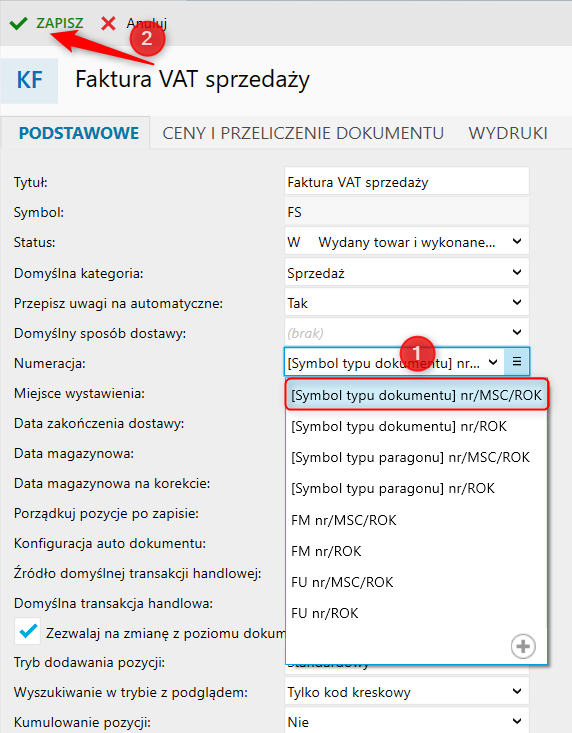572x733 pixels.
Task: Select [Symbol typu dokumentu] nr/ROK option
Action: (x=416, y=426)
